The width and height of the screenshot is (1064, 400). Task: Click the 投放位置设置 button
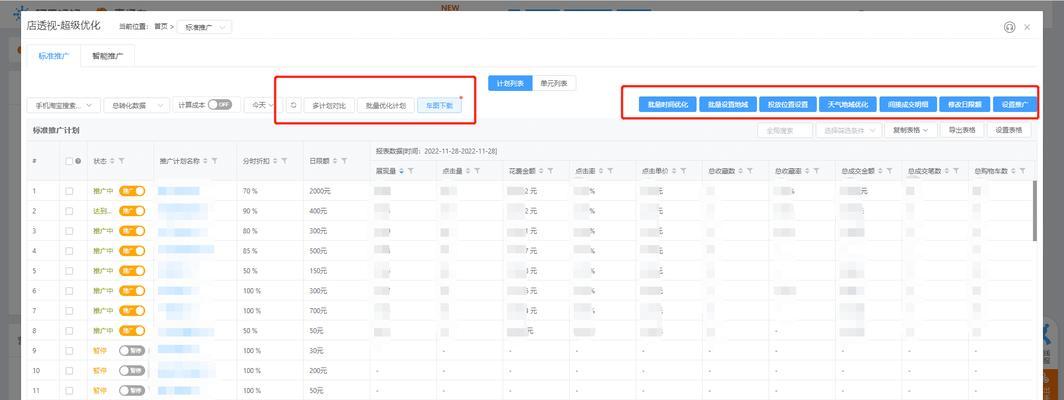[x=788, y=105]
